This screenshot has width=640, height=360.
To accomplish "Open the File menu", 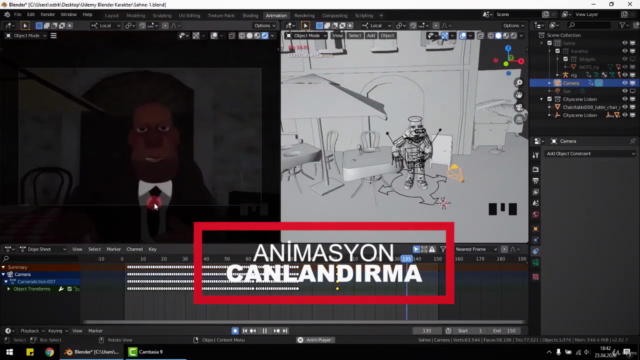I will (x=18, y=15).
